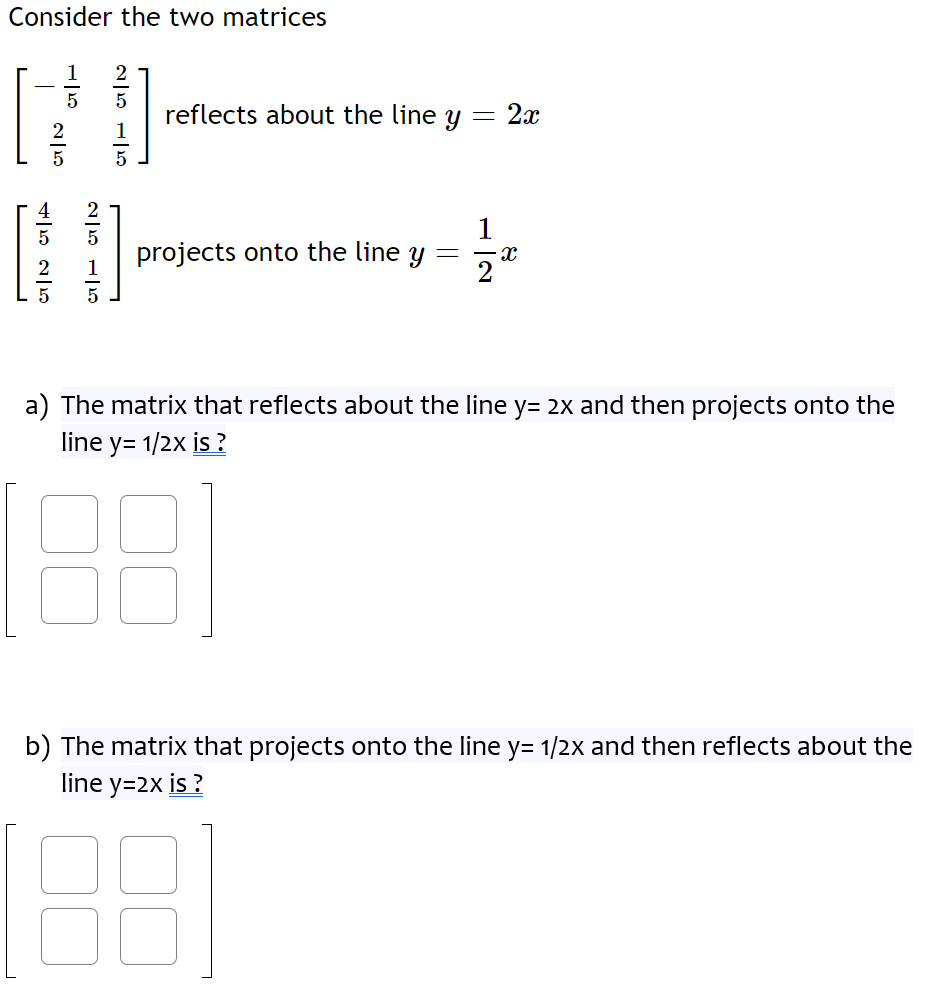Click the 'a)' label

point(36,405)
